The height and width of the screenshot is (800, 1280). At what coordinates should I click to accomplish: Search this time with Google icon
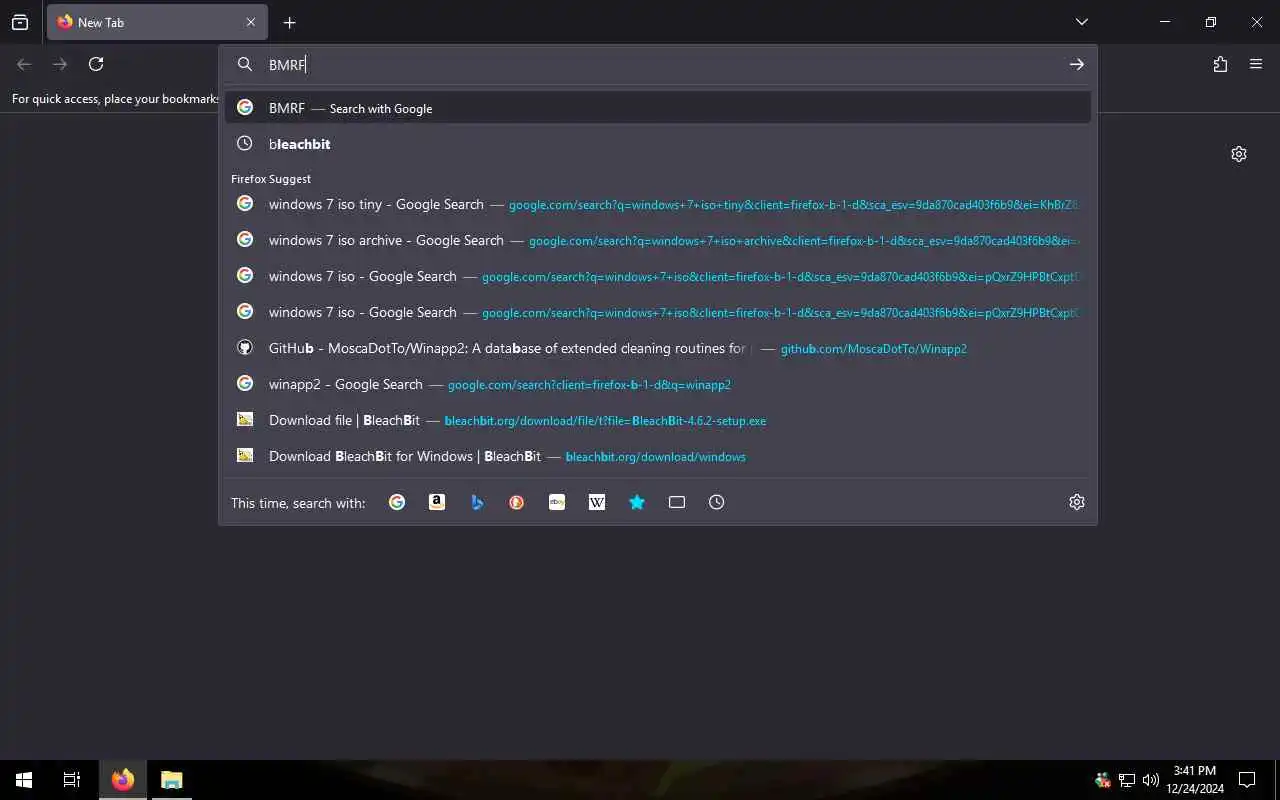(397, 502)
